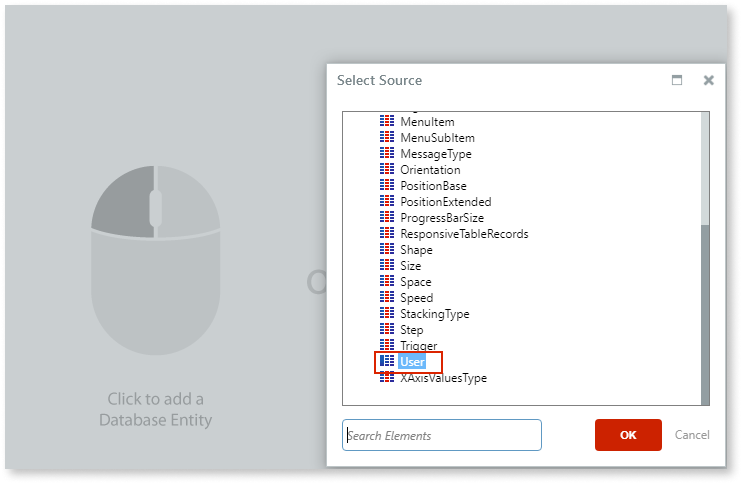Click the icon beside XAxisValuesType

[x=387, y=378]
